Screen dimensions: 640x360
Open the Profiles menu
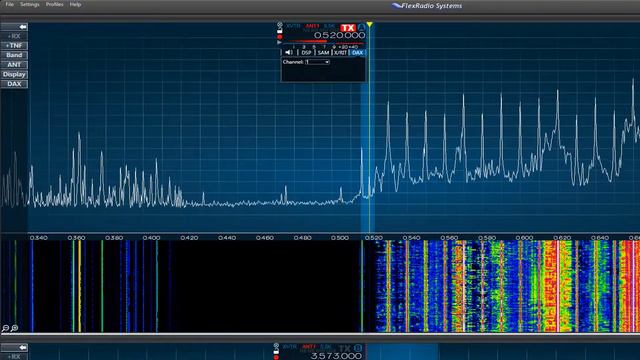[x=54, y=4]
